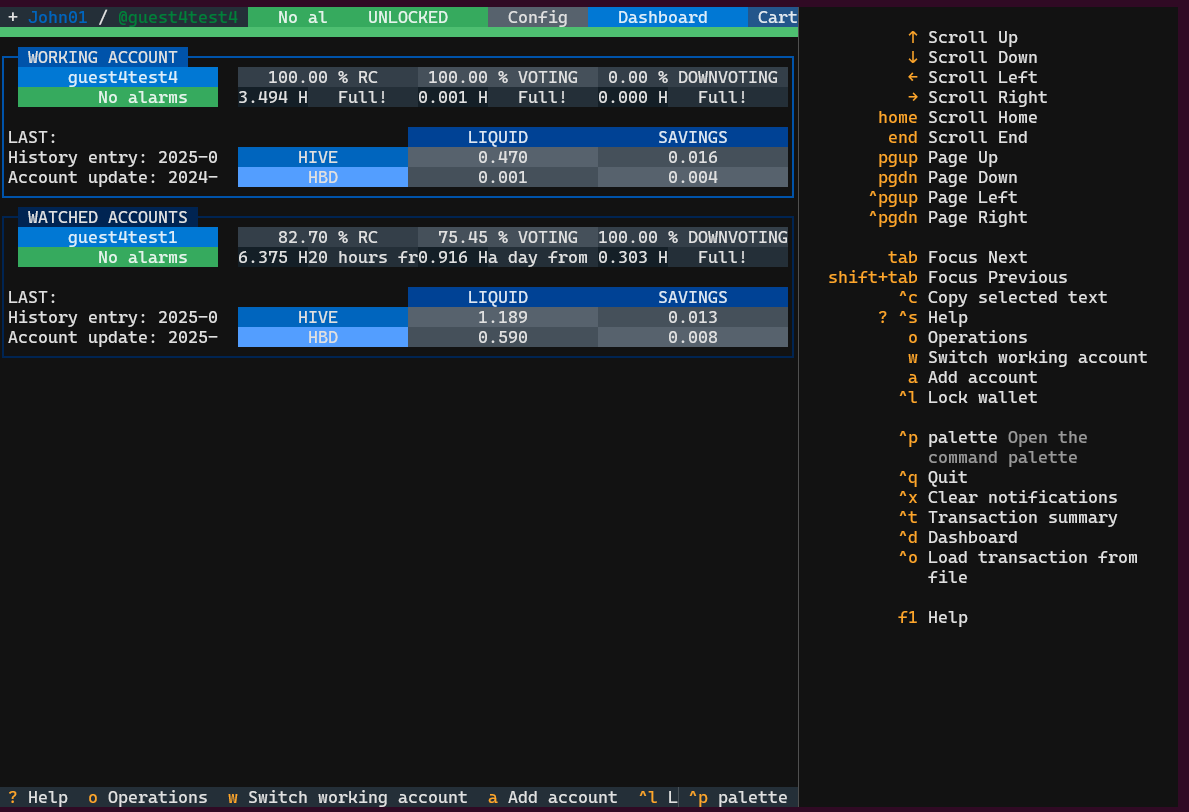Select 100.00 % DOWNVOTING cell for guest4test1
The width and height of the screenshot is (1189, 812).
[693, 237]
